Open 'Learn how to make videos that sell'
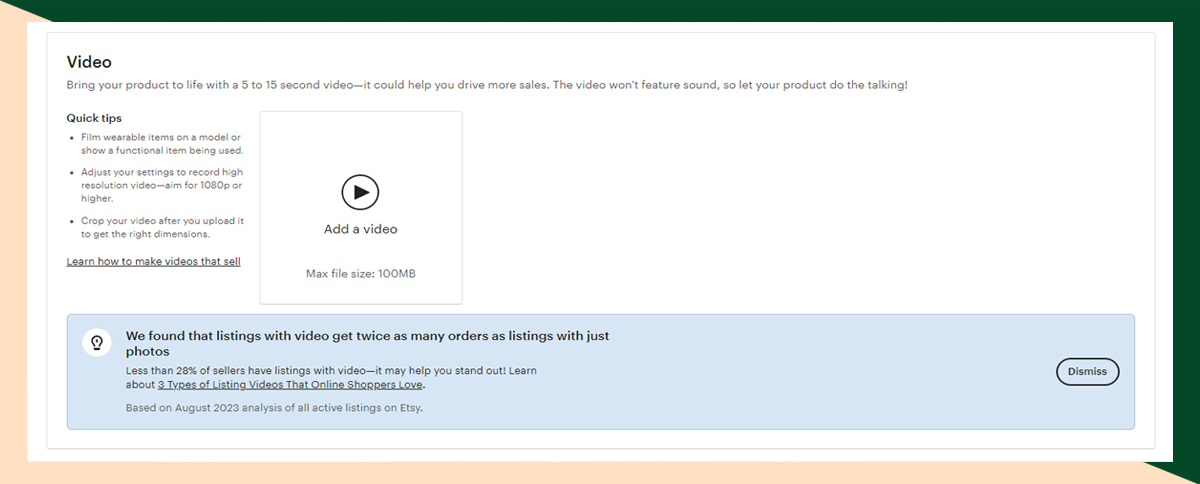 point(153,262)
